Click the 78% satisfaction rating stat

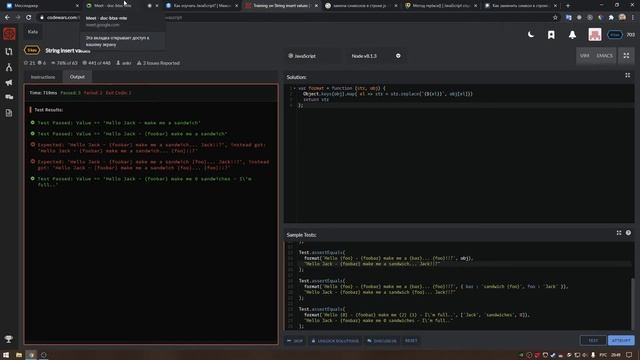(64, 63)
